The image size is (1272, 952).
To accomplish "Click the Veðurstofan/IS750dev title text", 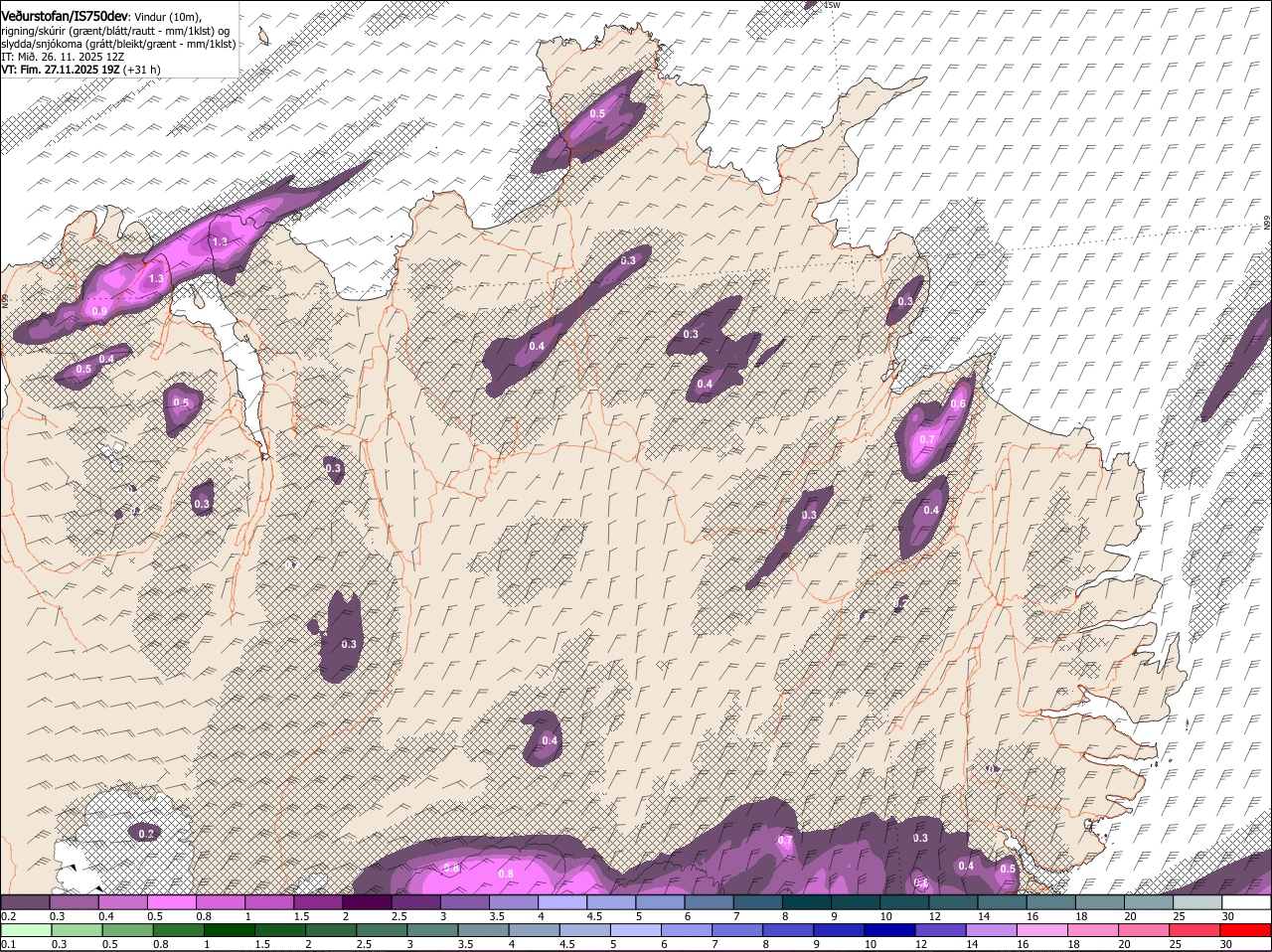I will [64, 16].
